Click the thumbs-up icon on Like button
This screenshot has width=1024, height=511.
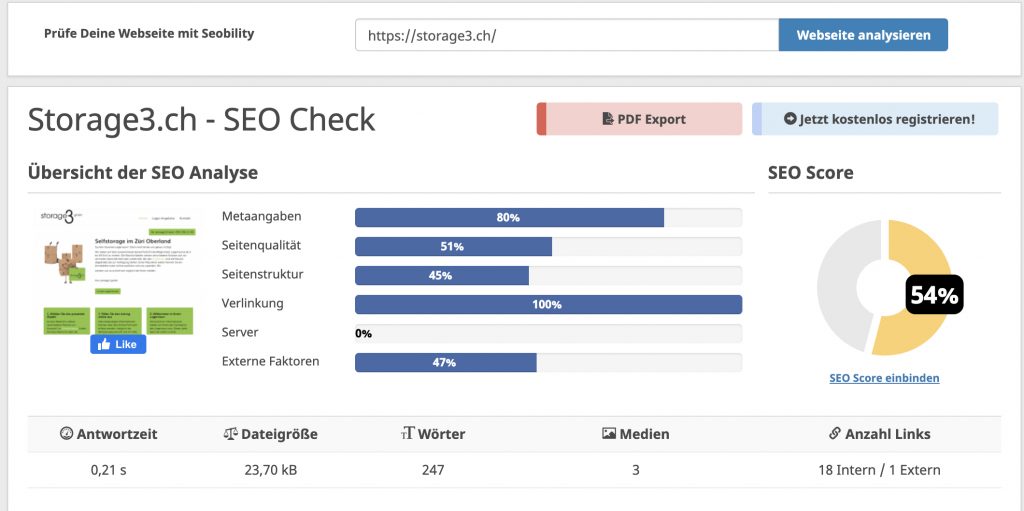103,344
